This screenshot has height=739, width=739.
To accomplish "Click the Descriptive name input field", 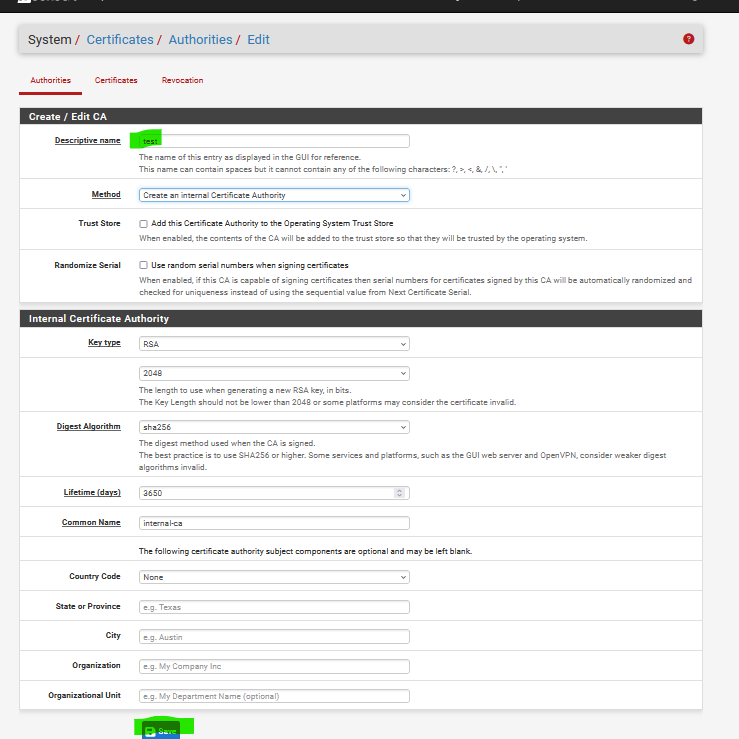I will tap(274, 141).
